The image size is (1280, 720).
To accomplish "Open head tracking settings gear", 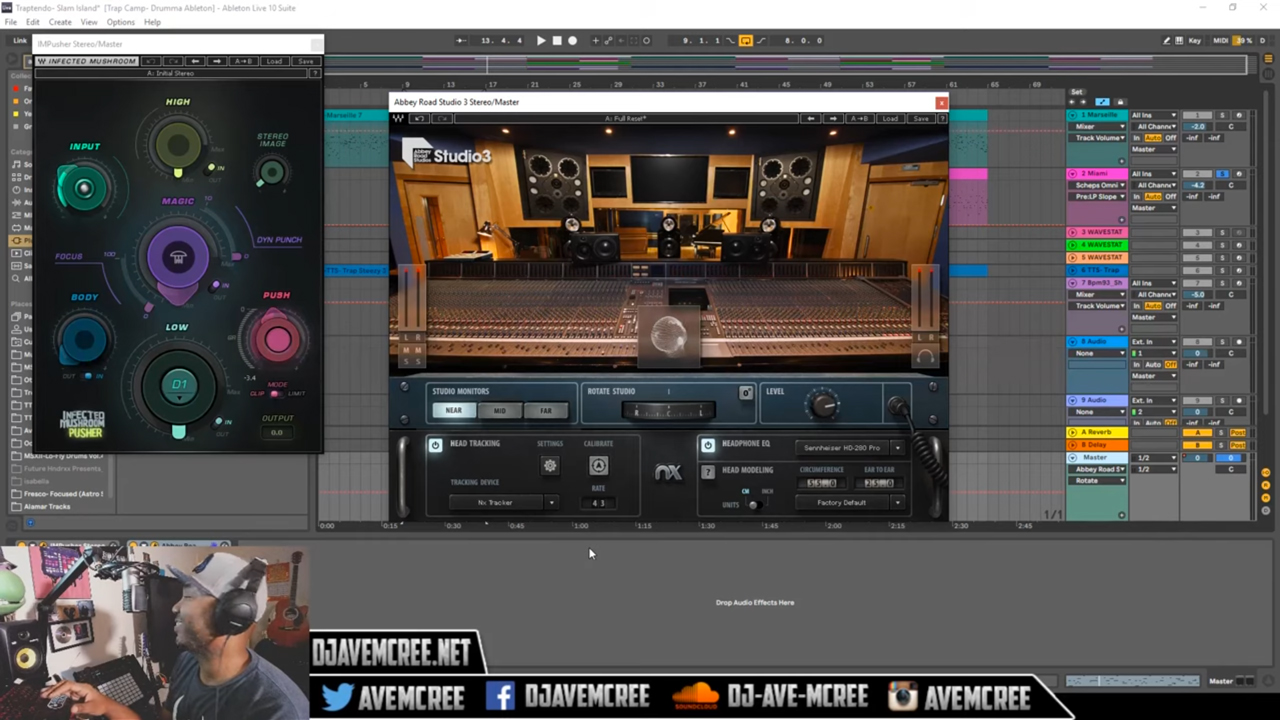I will pos(549,465).
